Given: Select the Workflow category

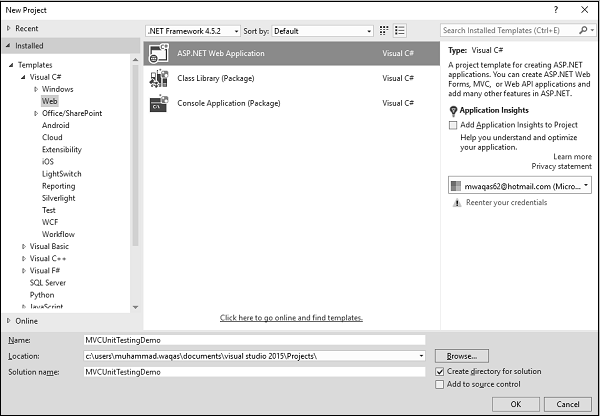Looking at the screenshot, I should point(58,234).
